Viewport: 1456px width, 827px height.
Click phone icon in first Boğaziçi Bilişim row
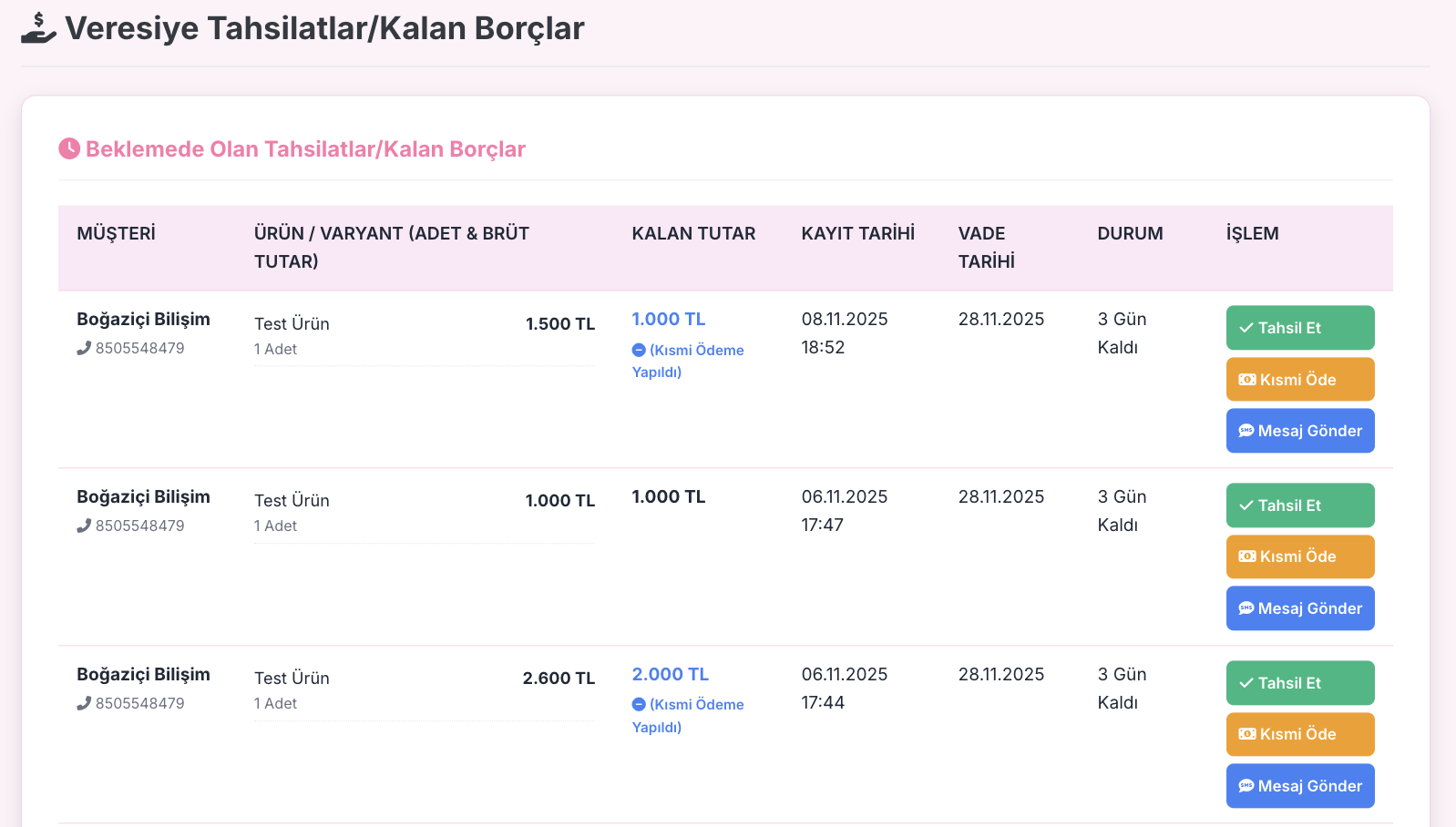click(84, 348)
